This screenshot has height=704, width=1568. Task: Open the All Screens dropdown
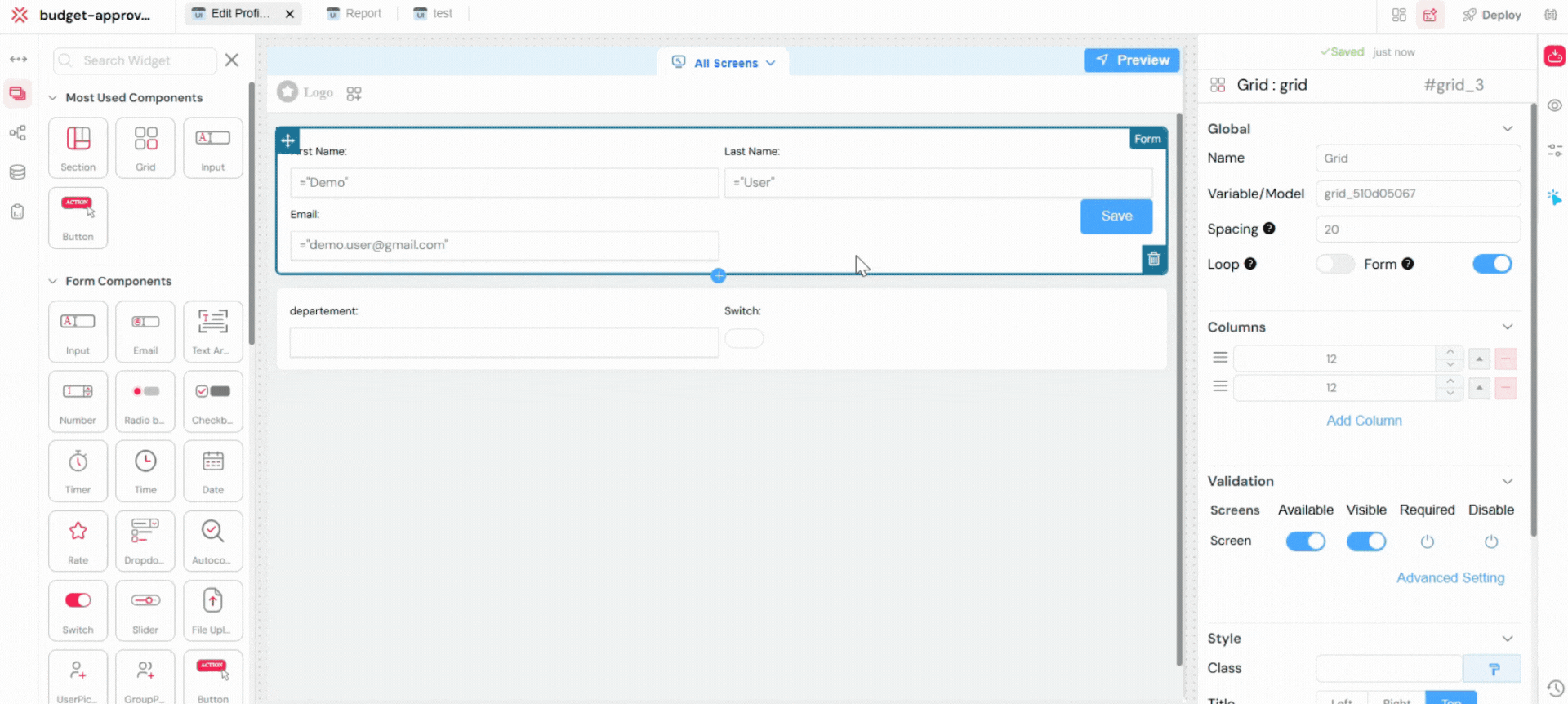click(724, 62)
